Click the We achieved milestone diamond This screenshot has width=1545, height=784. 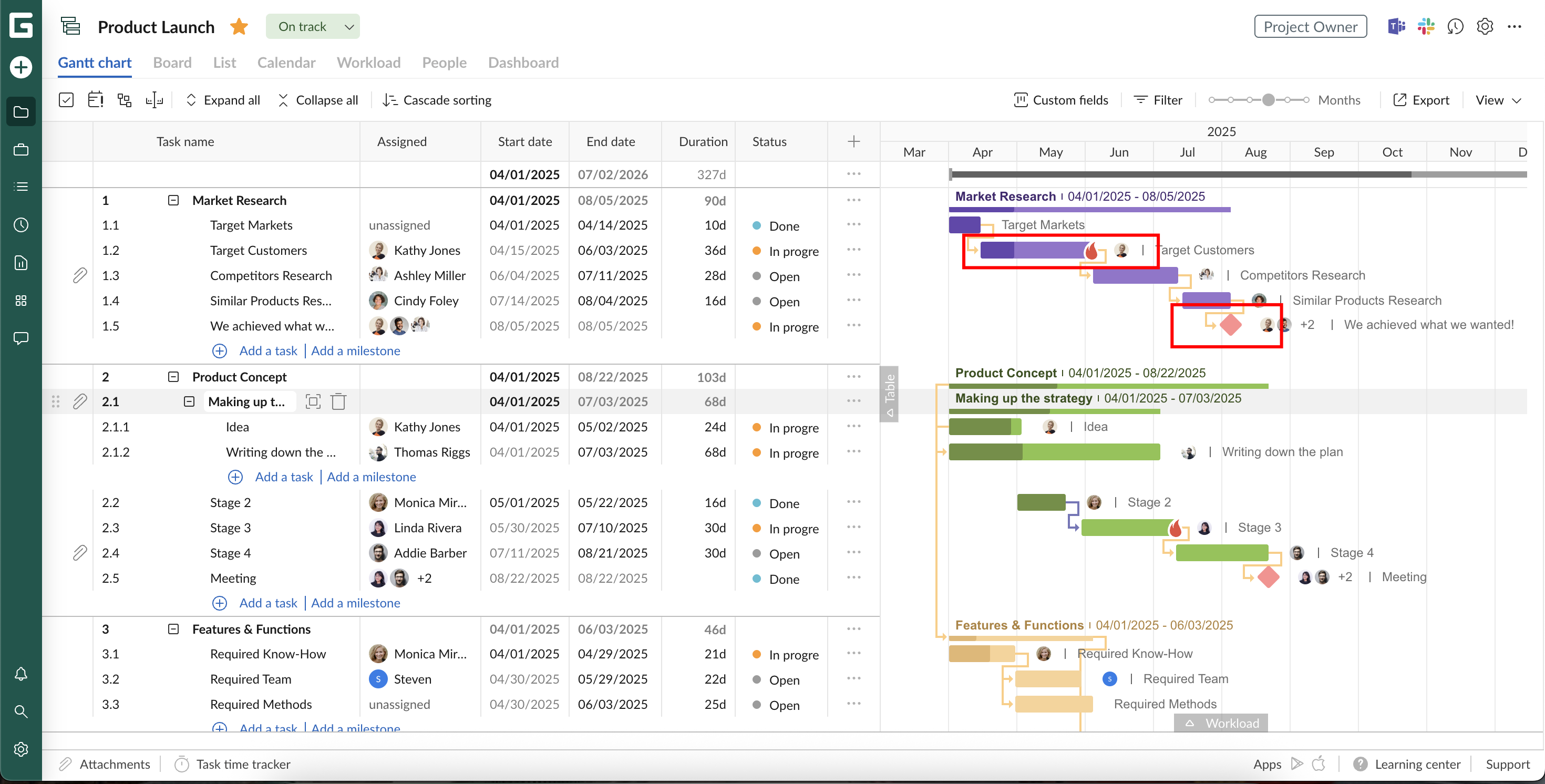pos(1231,325)
